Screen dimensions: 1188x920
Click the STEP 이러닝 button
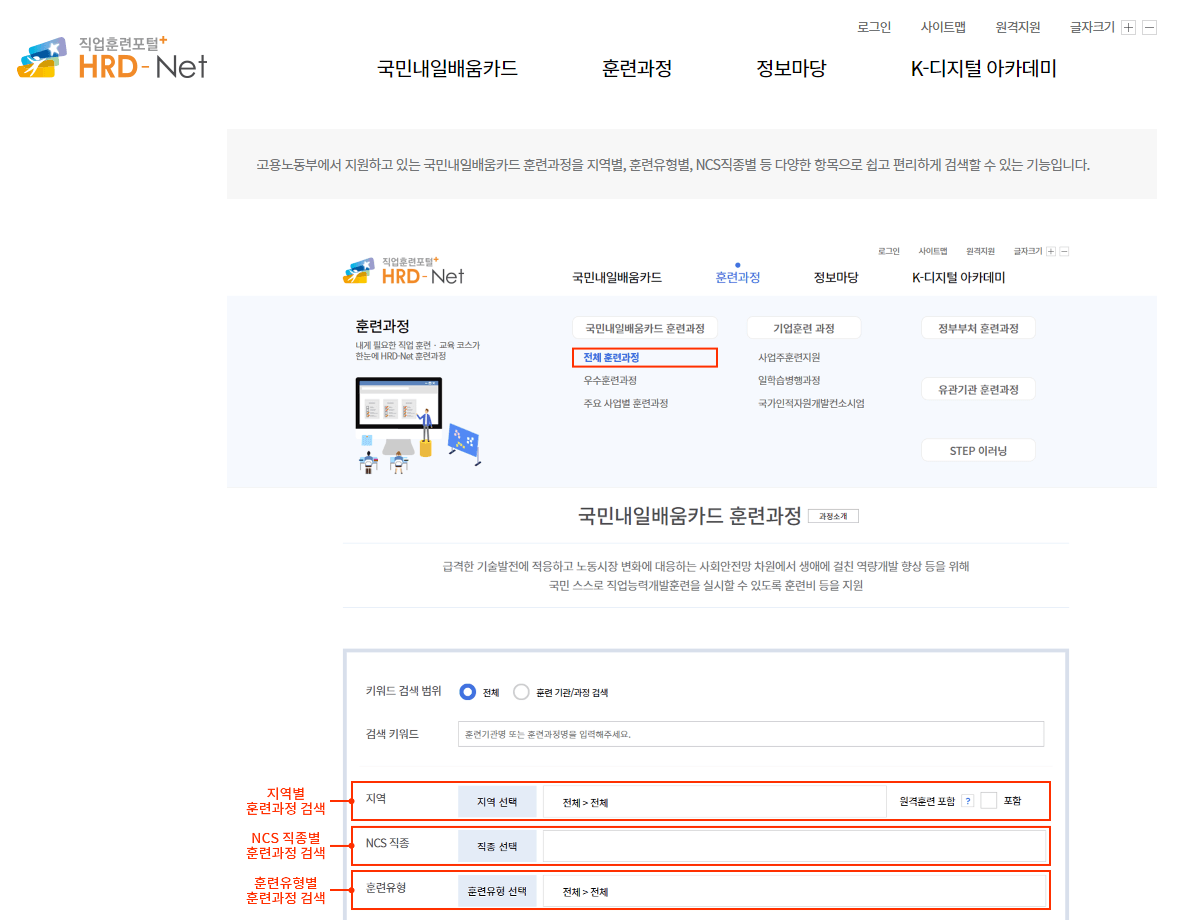[978, 450]
